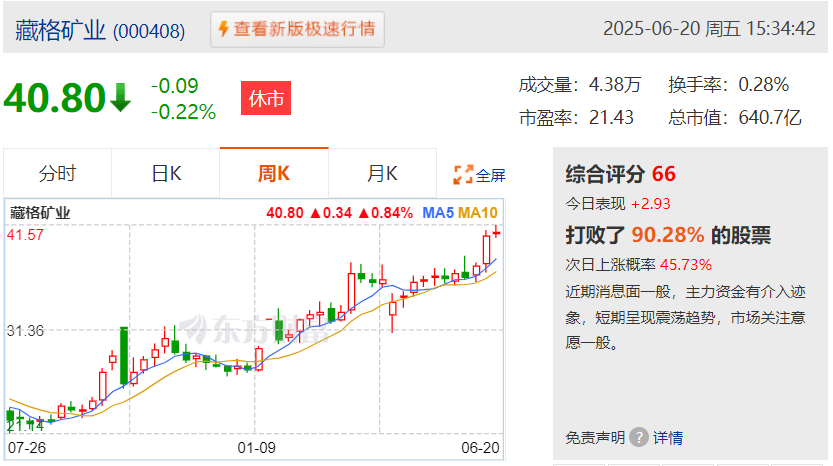The width and height of the screenshot is (833, 466).
Task: Click the 藏格矿业 stock name title
Action: (61, 30)
